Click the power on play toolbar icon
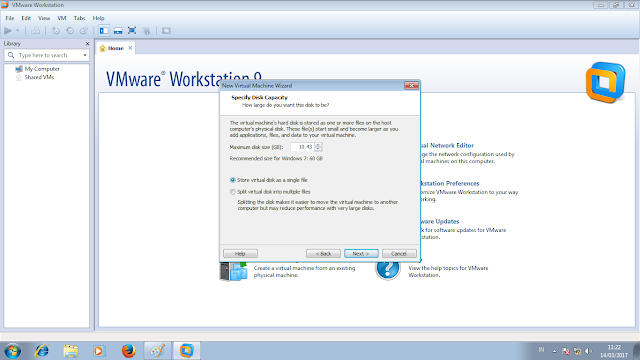Viewport: 640px width, 360px height. (x=8, y=31)
